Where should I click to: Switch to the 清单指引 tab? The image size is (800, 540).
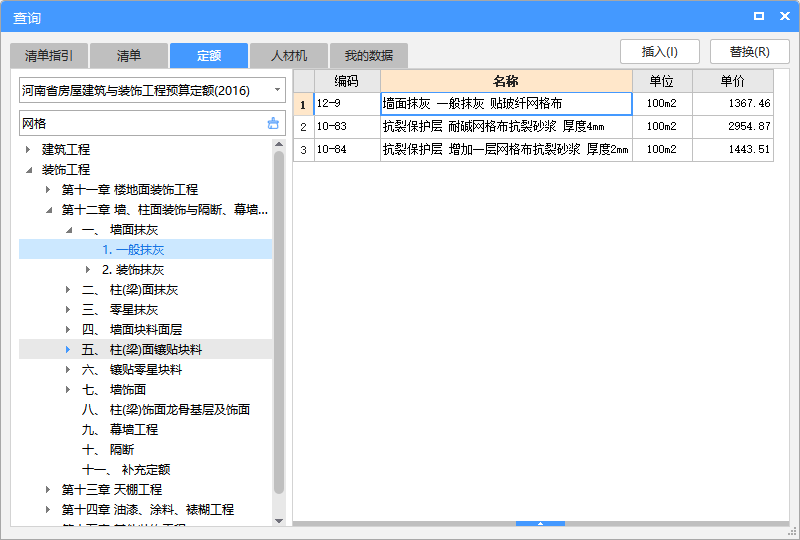[x=49, y=56]
